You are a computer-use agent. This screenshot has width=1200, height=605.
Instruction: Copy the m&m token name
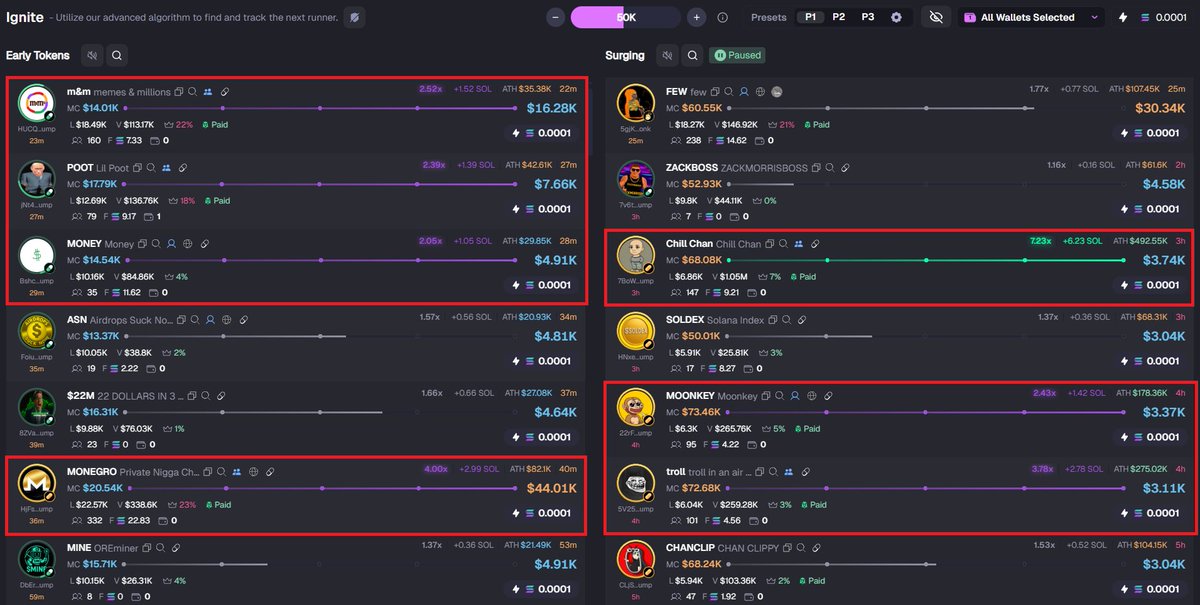coord(179,92)
